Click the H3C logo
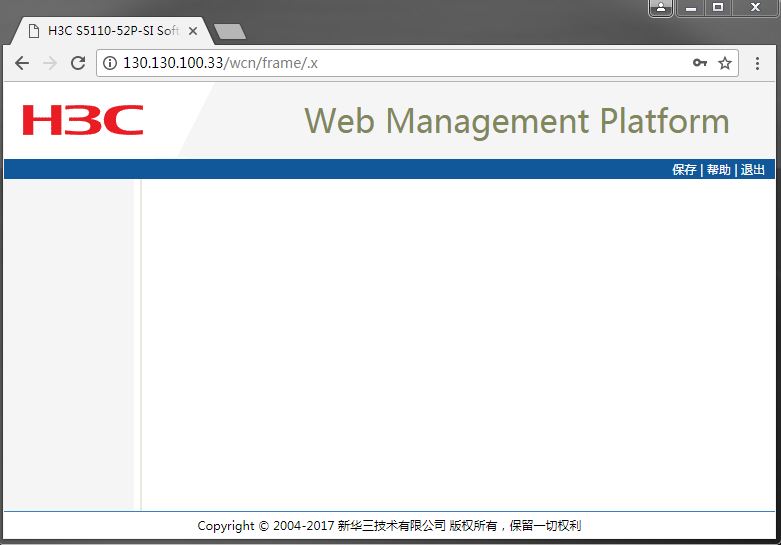 83,120
